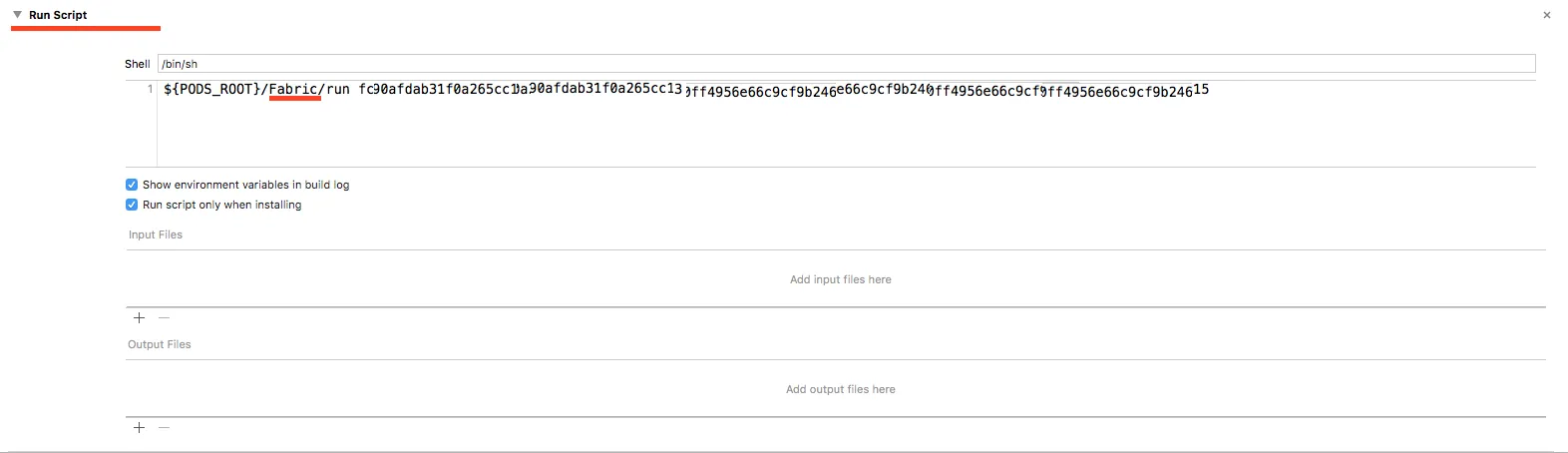Image resolution: width=1568 pixels, height=453 pixels.
Task: Click the word Fabric in the script
Action: pyautogui.click(x=293, y=89)
